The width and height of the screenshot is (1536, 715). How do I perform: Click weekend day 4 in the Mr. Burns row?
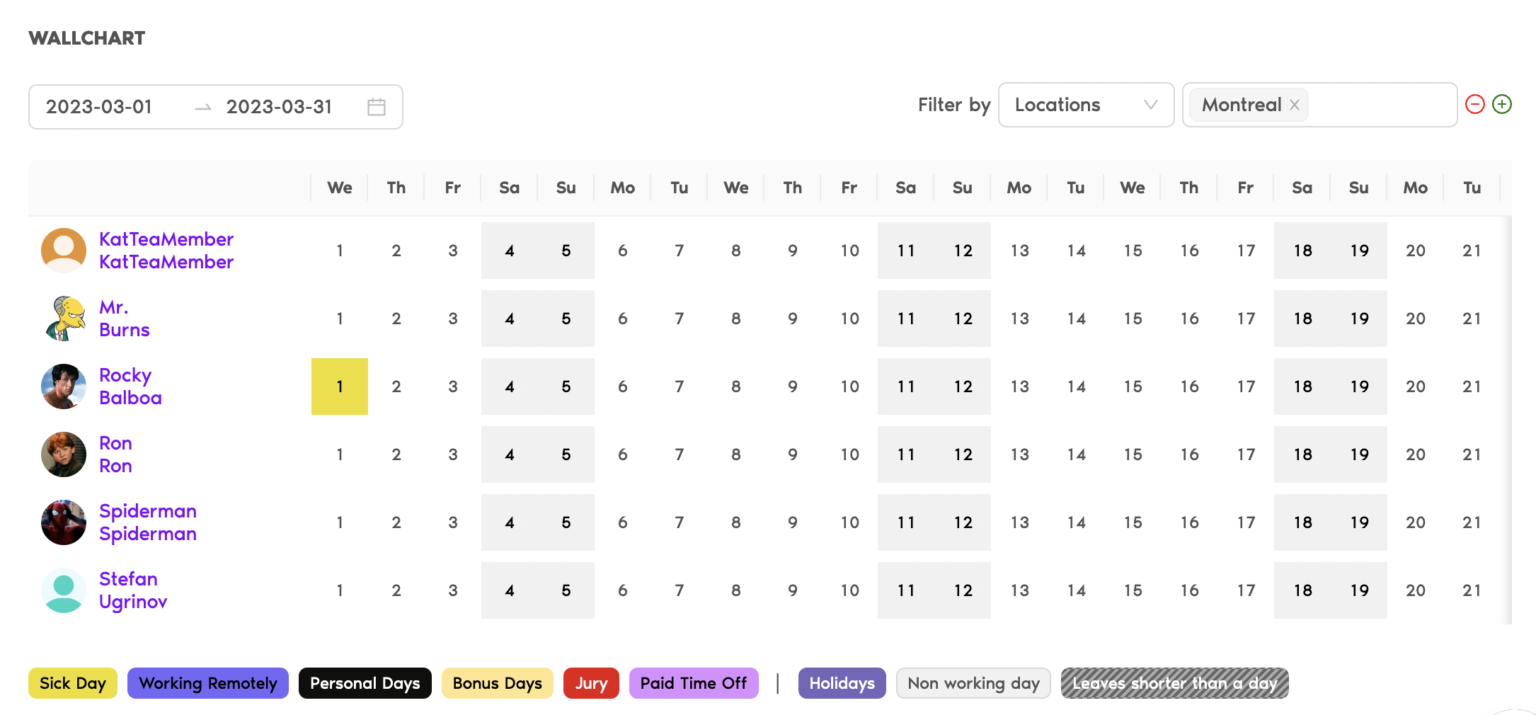pyautogui.click(x=509, y=318)
